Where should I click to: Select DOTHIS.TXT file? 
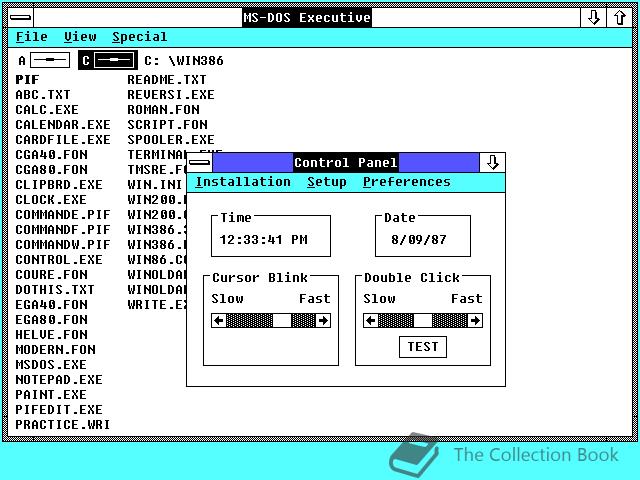coord(55,290)
